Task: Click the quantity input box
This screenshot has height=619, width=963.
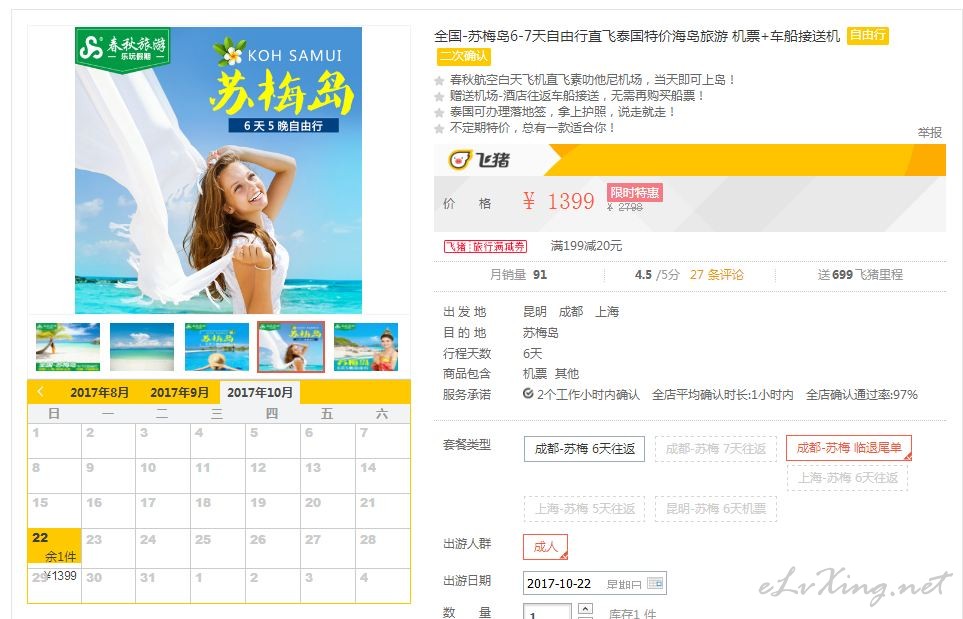Action: 547,612
